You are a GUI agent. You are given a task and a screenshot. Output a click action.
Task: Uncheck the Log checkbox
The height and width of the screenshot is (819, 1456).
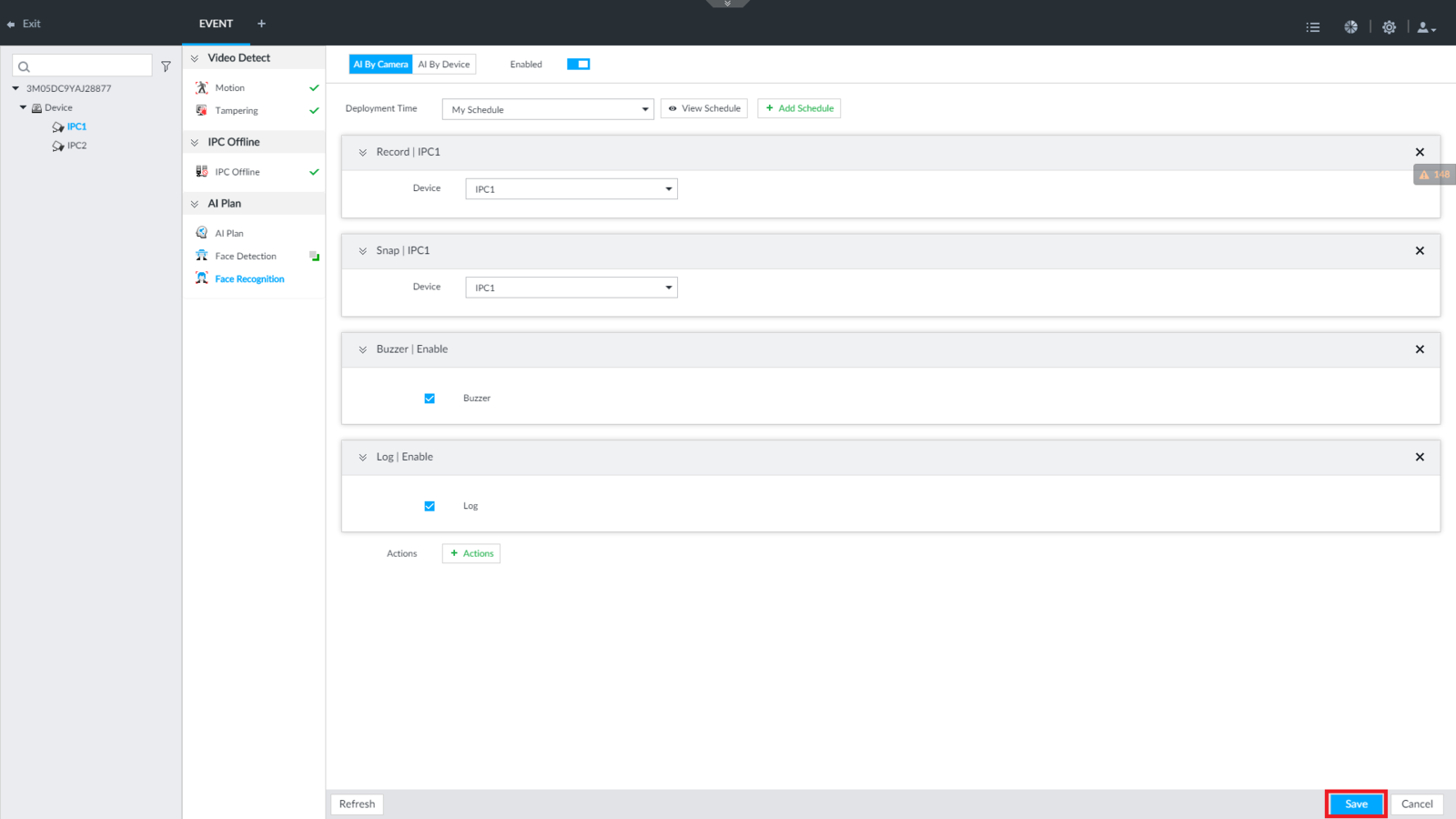(430, 506)
